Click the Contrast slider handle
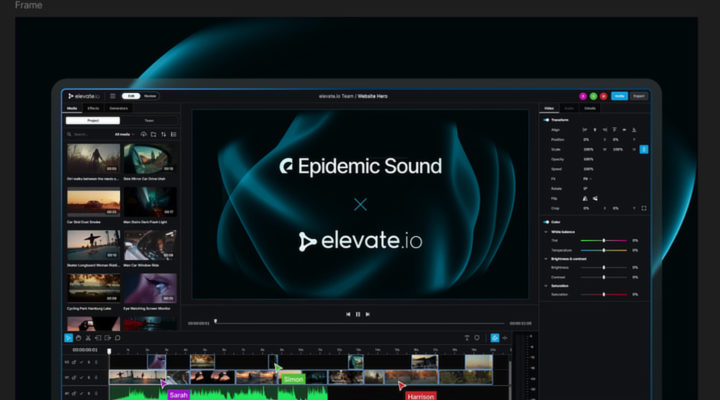Screen dimensions: 720x400 click(x=604, y=277)
